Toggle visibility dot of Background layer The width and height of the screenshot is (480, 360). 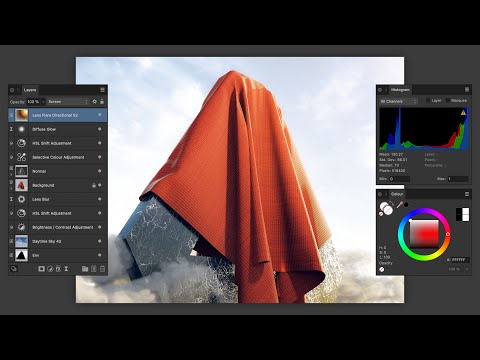99,185
